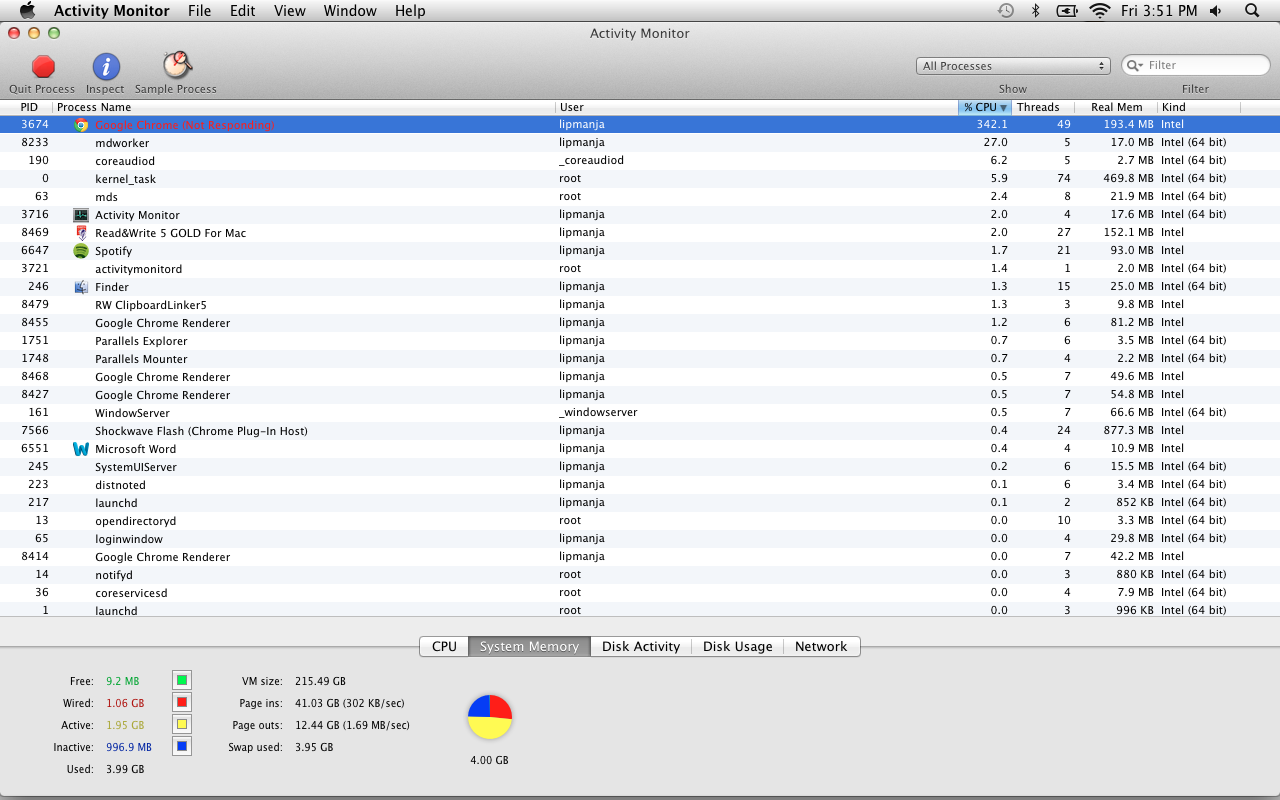Screen dimensions: 1280x800
Task: Click the volume speaker icon
Action: click(1216, 10)
